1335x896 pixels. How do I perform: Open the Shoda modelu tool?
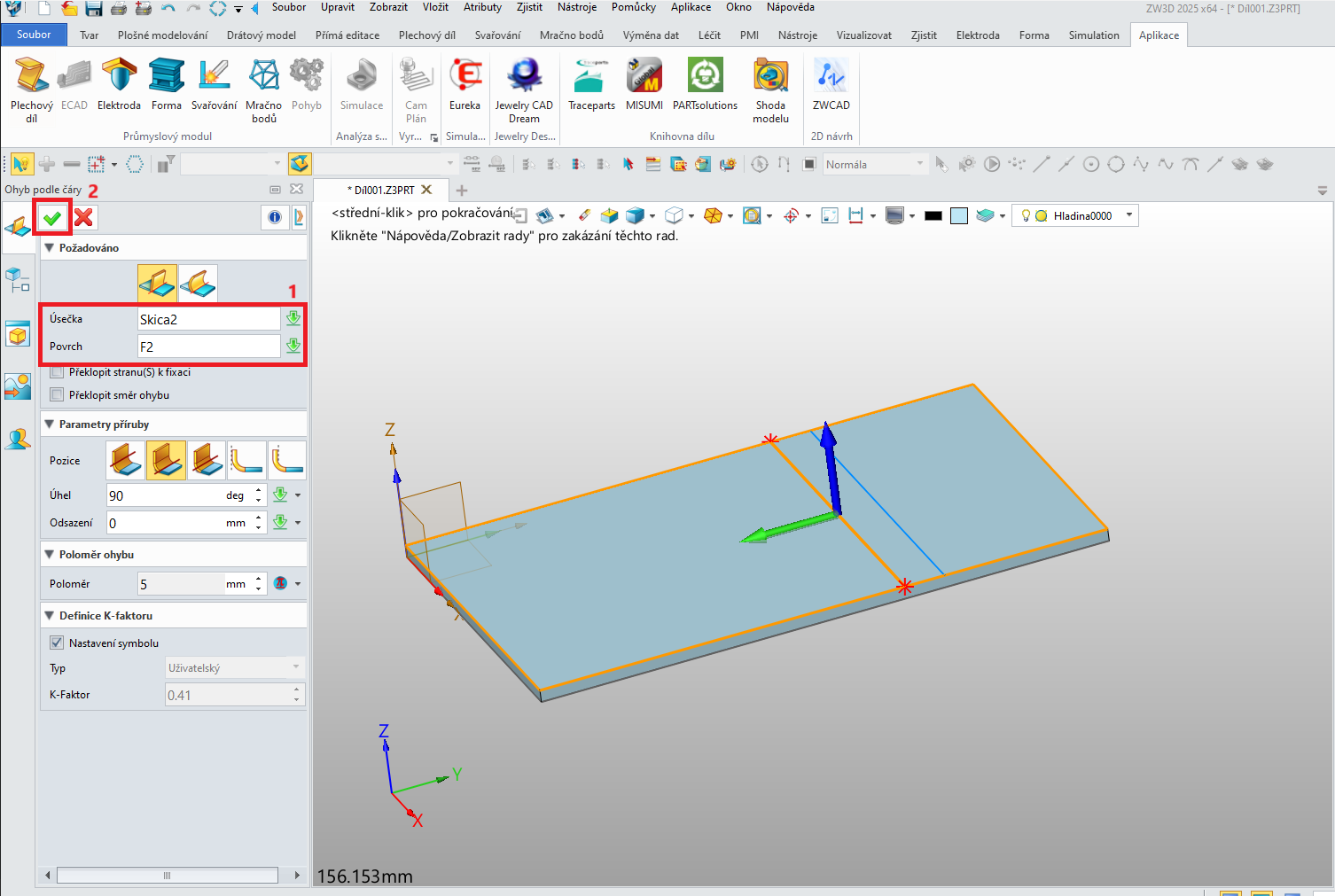point(771,90)
